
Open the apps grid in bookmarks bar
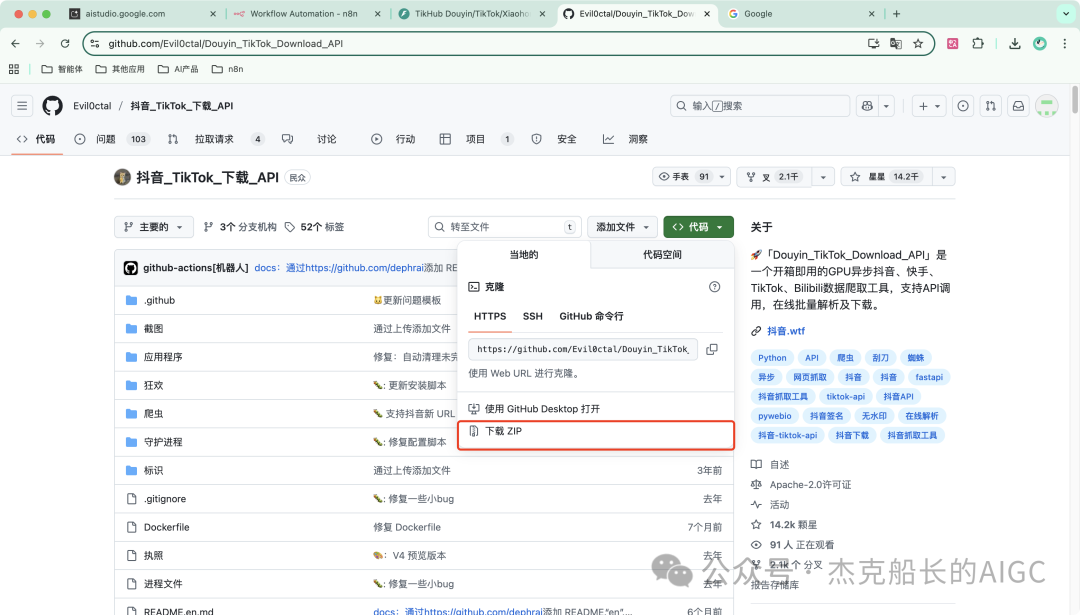tap(14, 69)
